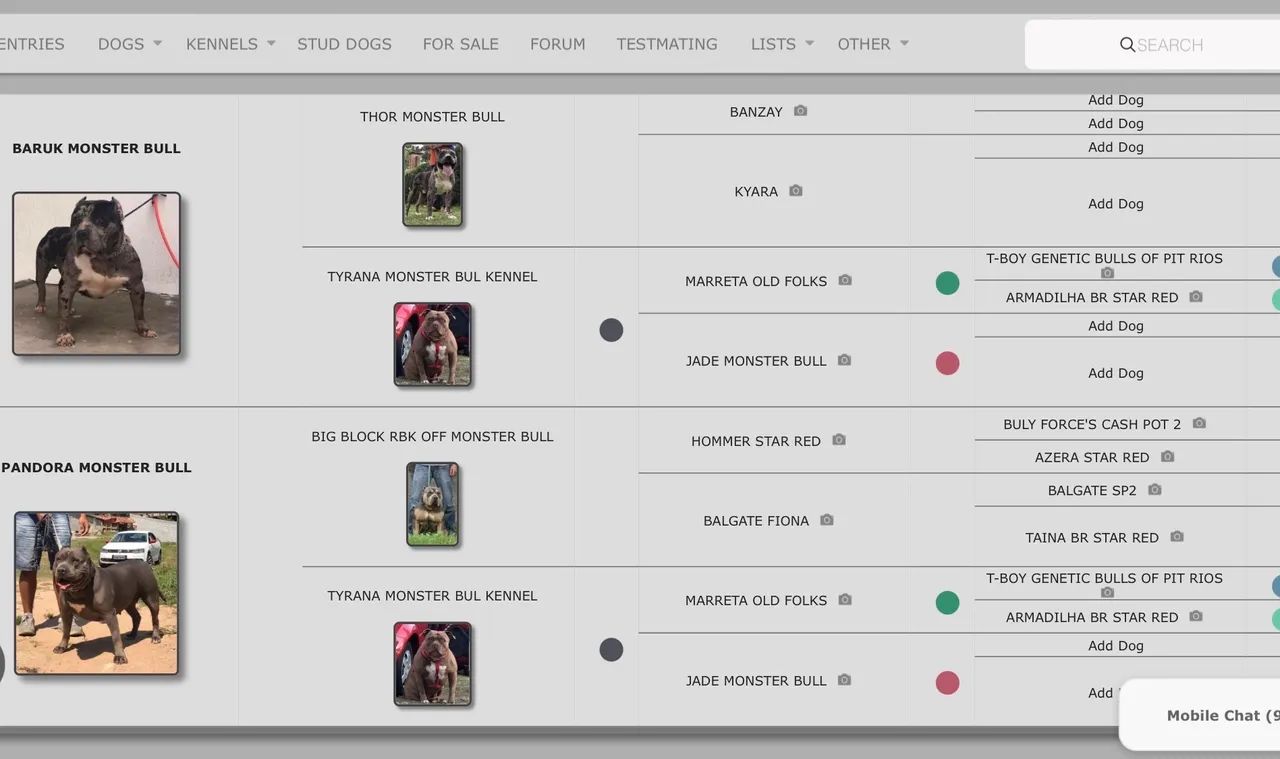
Task: Click the BARUK MONSTER BULL dog photo
Action: (97, 274)
